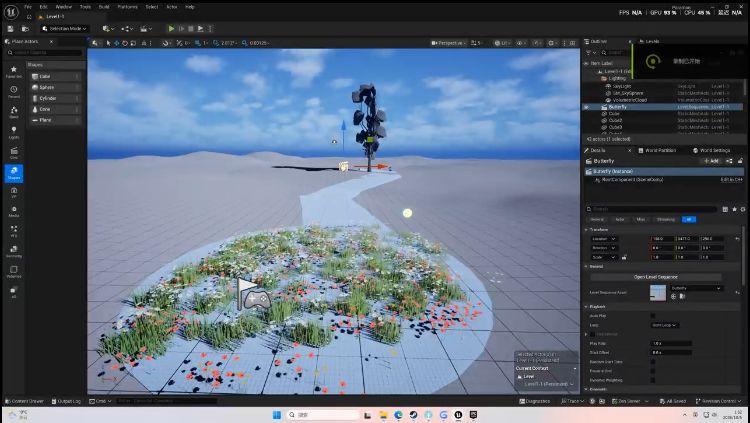750x423 pixels.
Task: Select the Favorites star category in Place Actors
Action: point(13,72)
